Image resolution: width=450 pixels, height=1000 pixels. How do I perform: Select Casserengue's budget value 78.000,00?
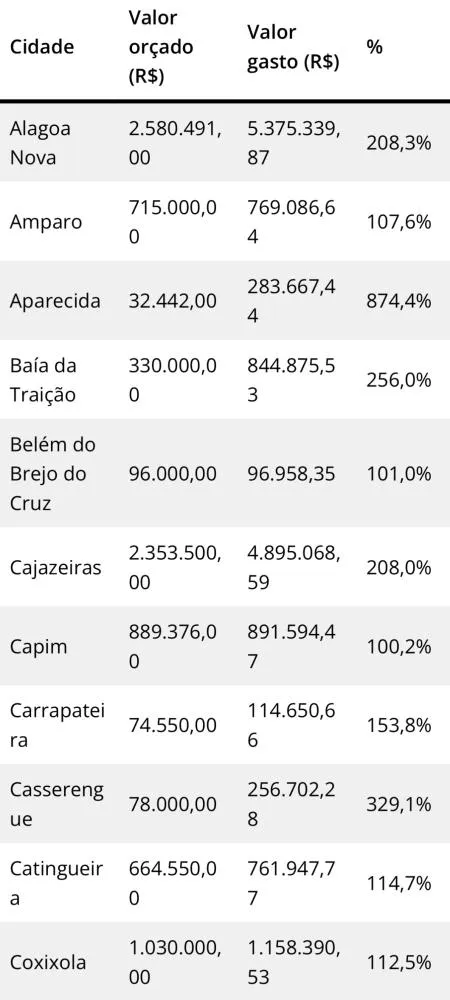171,804
